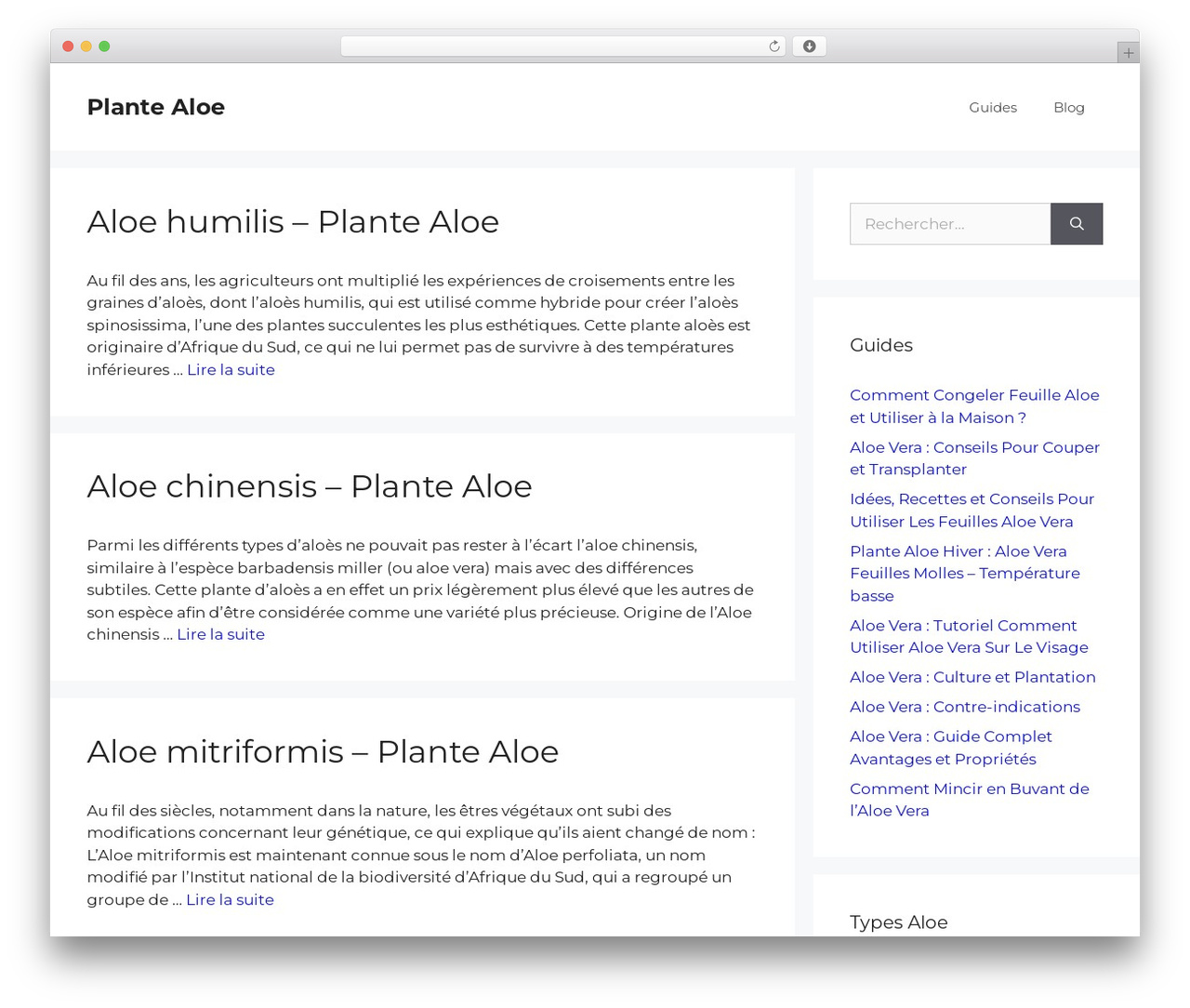Go to Plante Aloe site home
The height and width of the screenshot is (1008, 1190).
156,107
